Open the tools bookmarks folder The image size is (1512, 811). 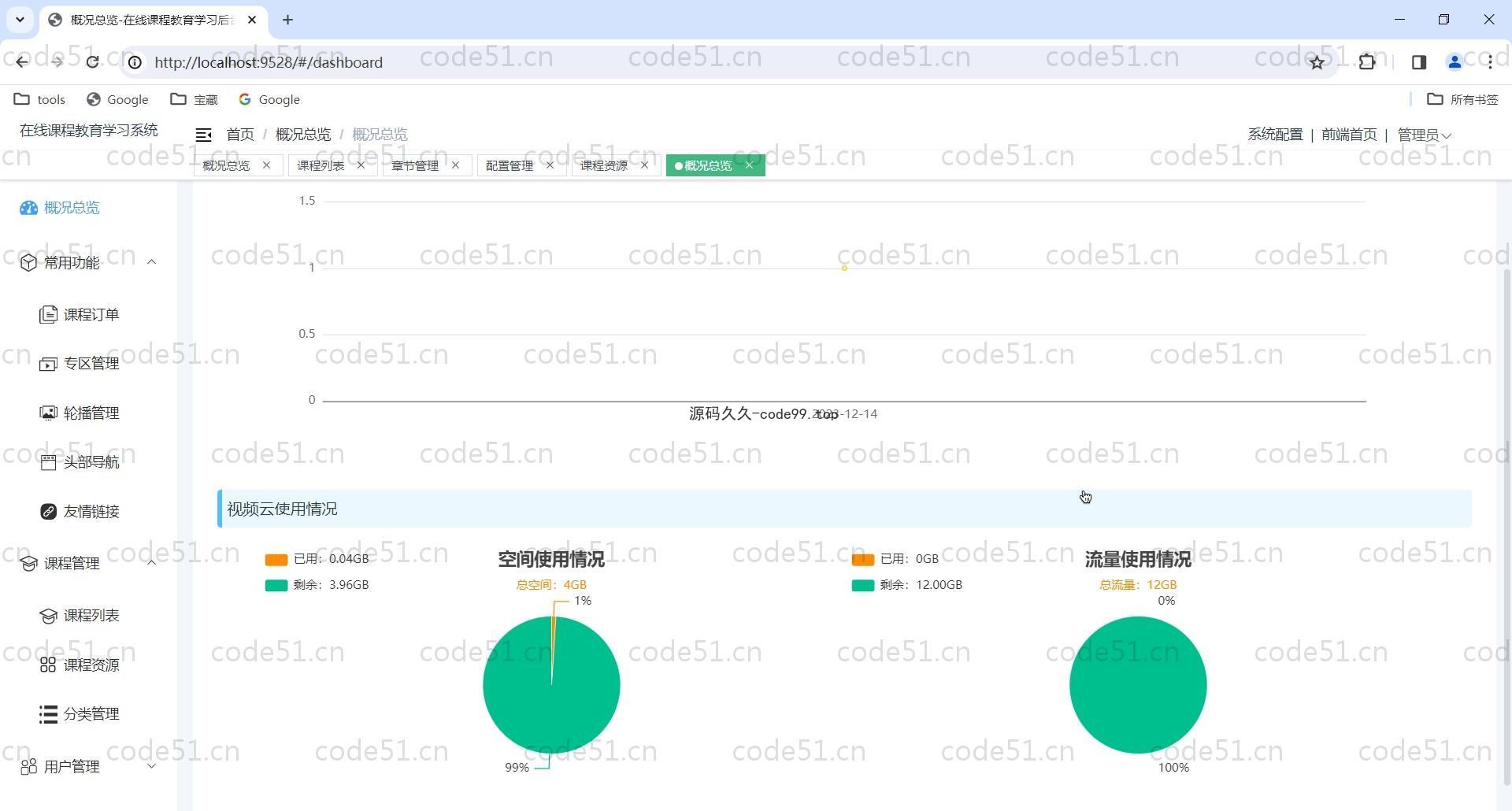(x=40, y=99)
